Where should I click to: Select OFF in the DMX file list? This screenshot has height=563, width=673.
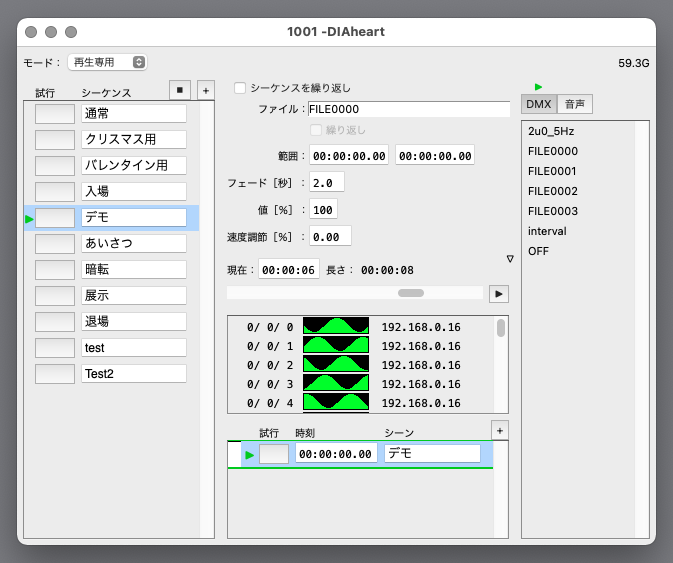538,251
